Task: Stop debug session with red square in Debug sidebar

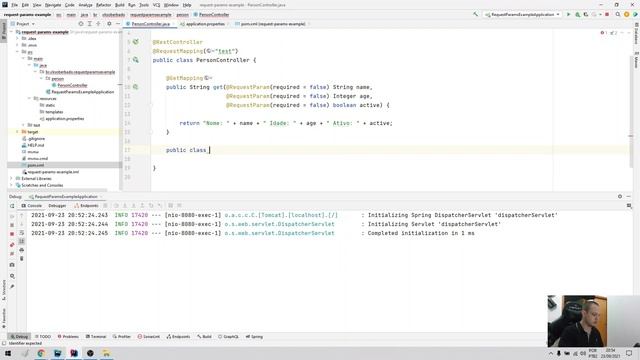Action: tap(12, 234)
